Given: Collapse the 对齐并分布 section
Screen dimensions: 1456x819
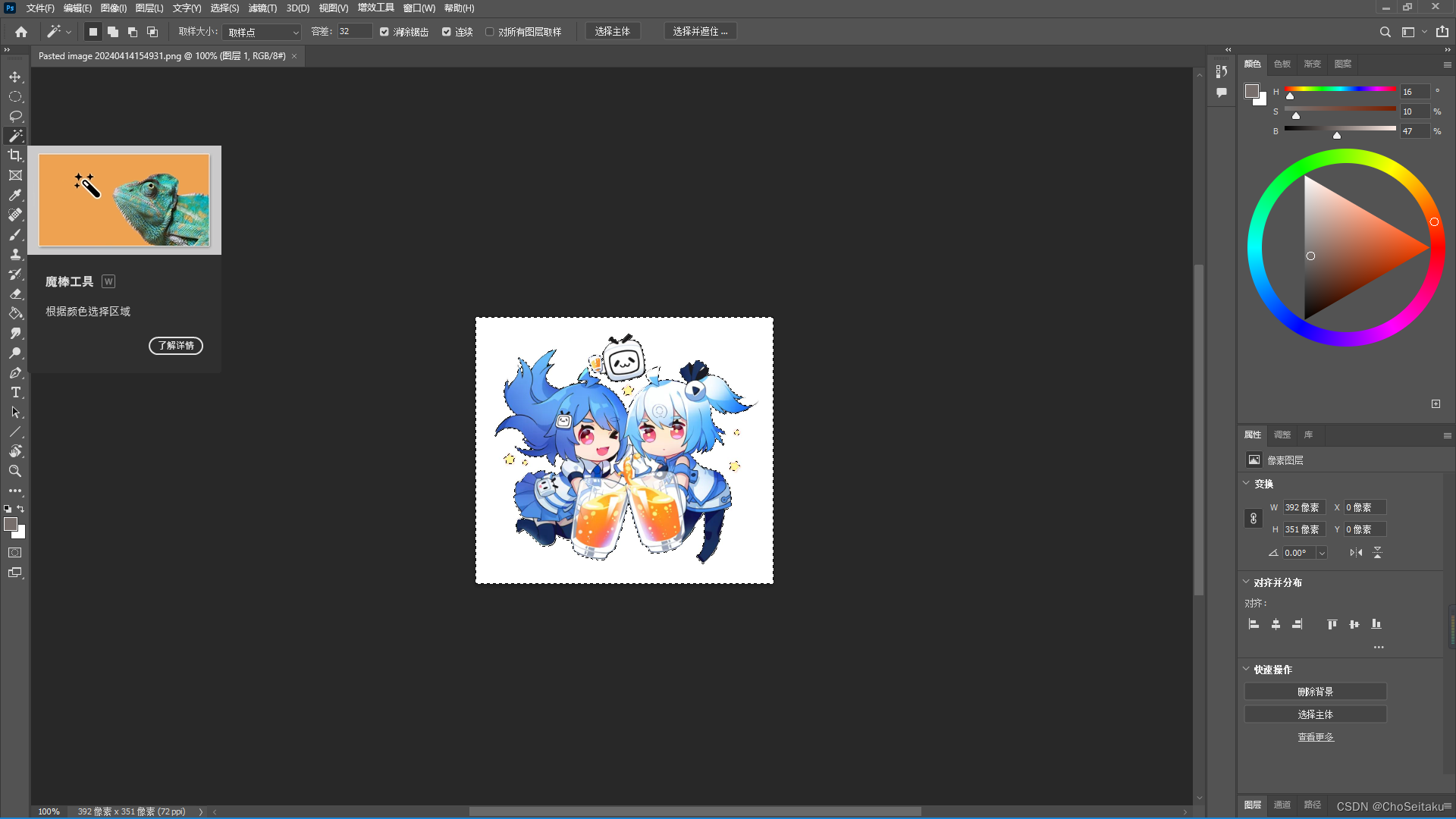Looking at the screenshot, I should pyautogui.click(x=1246, y=582).
